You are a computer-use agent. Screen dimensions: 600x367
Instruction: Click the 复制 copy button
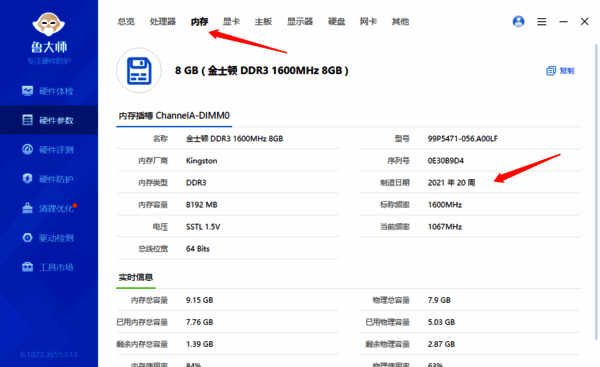point(560,71)
